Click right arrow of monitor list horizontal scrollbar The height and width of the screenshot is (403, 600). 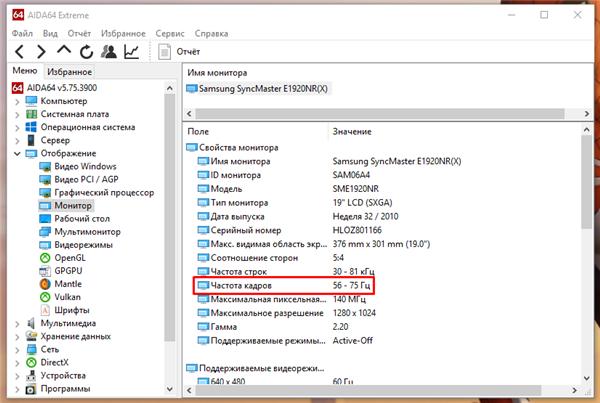(x=586, y=114)
